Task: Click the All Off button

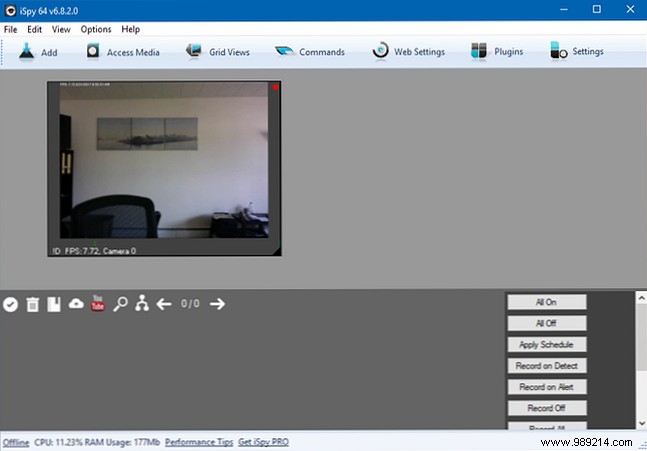Action: tap(547, 323)
